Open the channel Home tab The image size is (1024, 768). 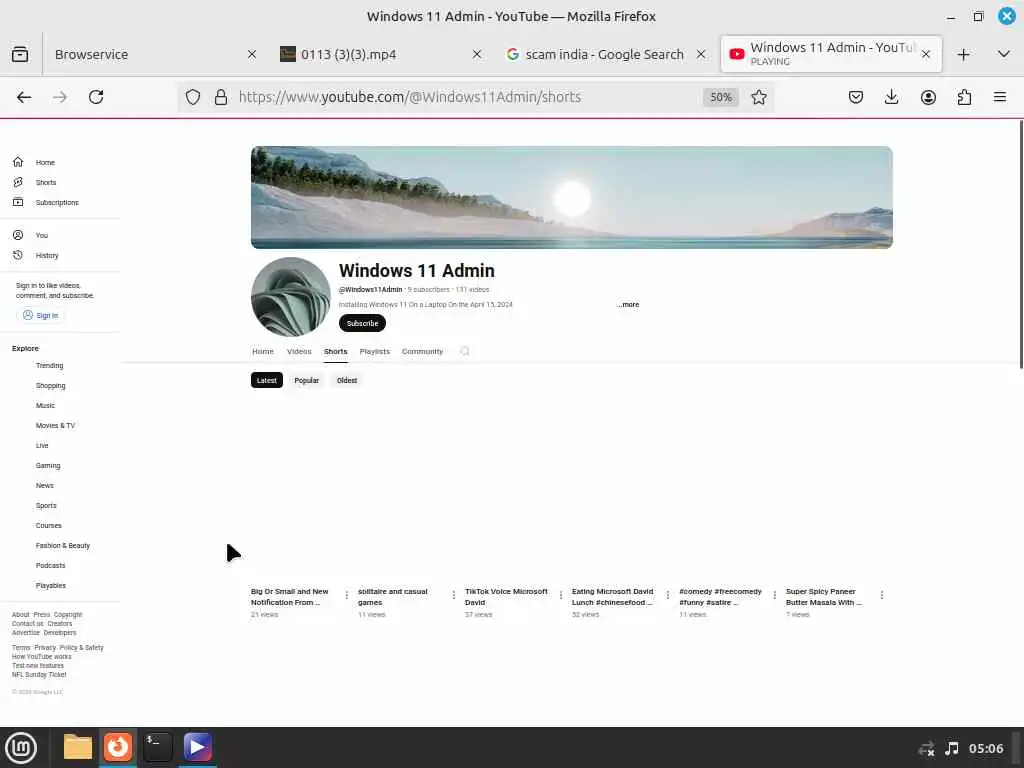click(263, 351)
